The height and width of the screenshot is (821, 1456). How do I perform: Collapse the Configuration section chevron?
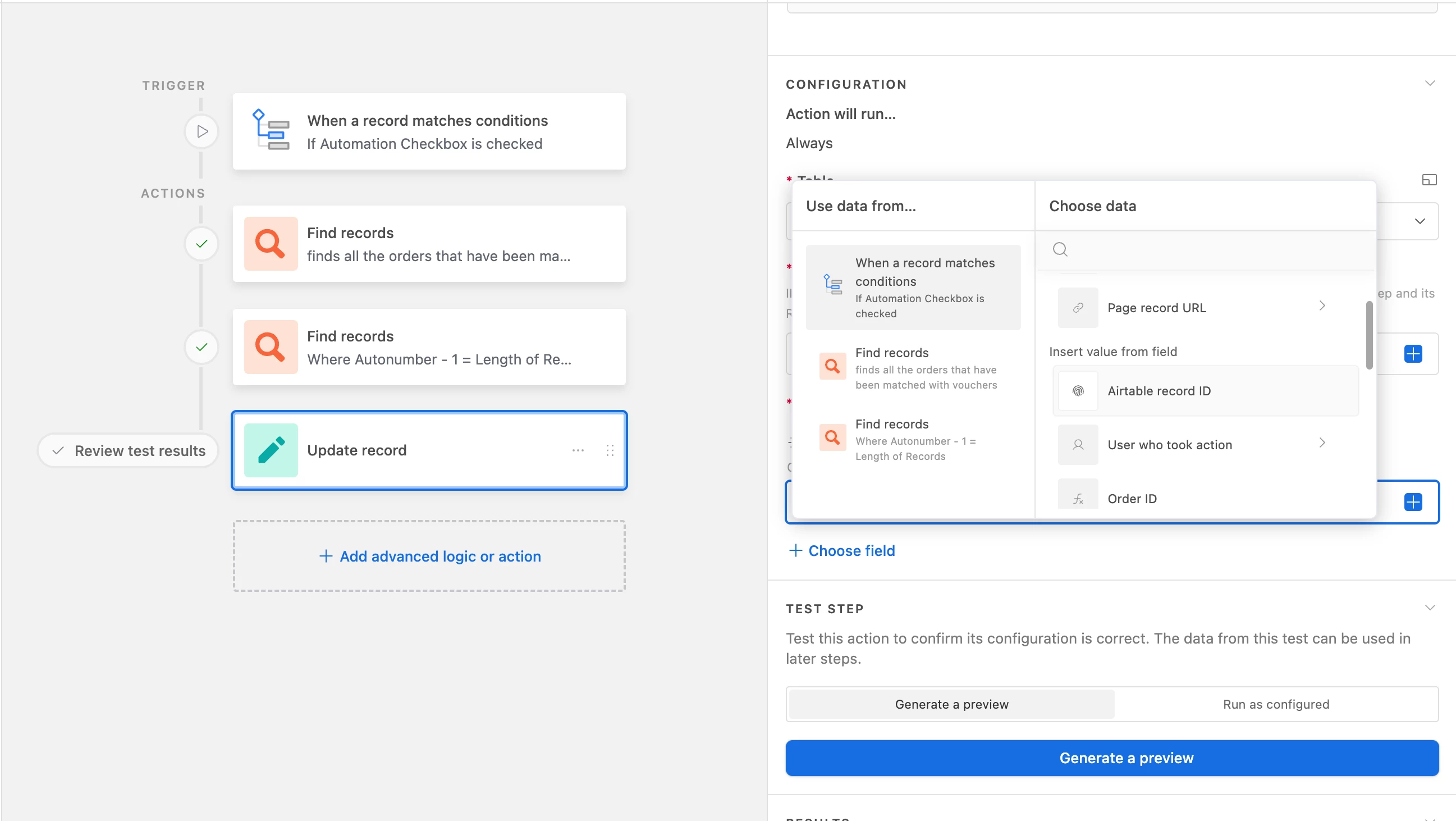pos(1430,84)
